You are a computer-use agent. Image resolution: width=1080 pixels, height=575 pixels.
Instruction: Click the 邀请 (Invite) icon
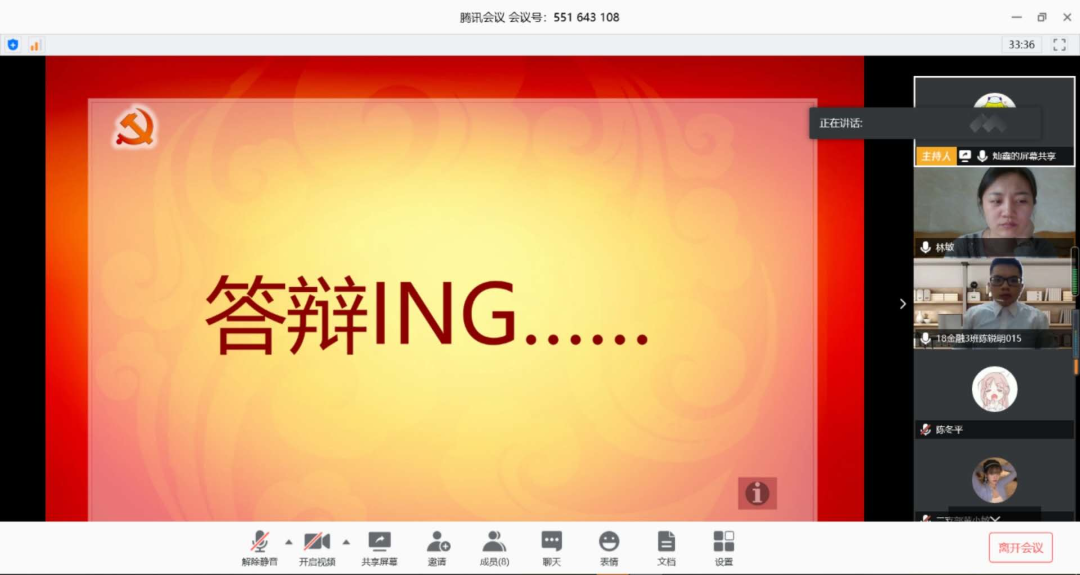pyautogui.click(x=437, y=542)
